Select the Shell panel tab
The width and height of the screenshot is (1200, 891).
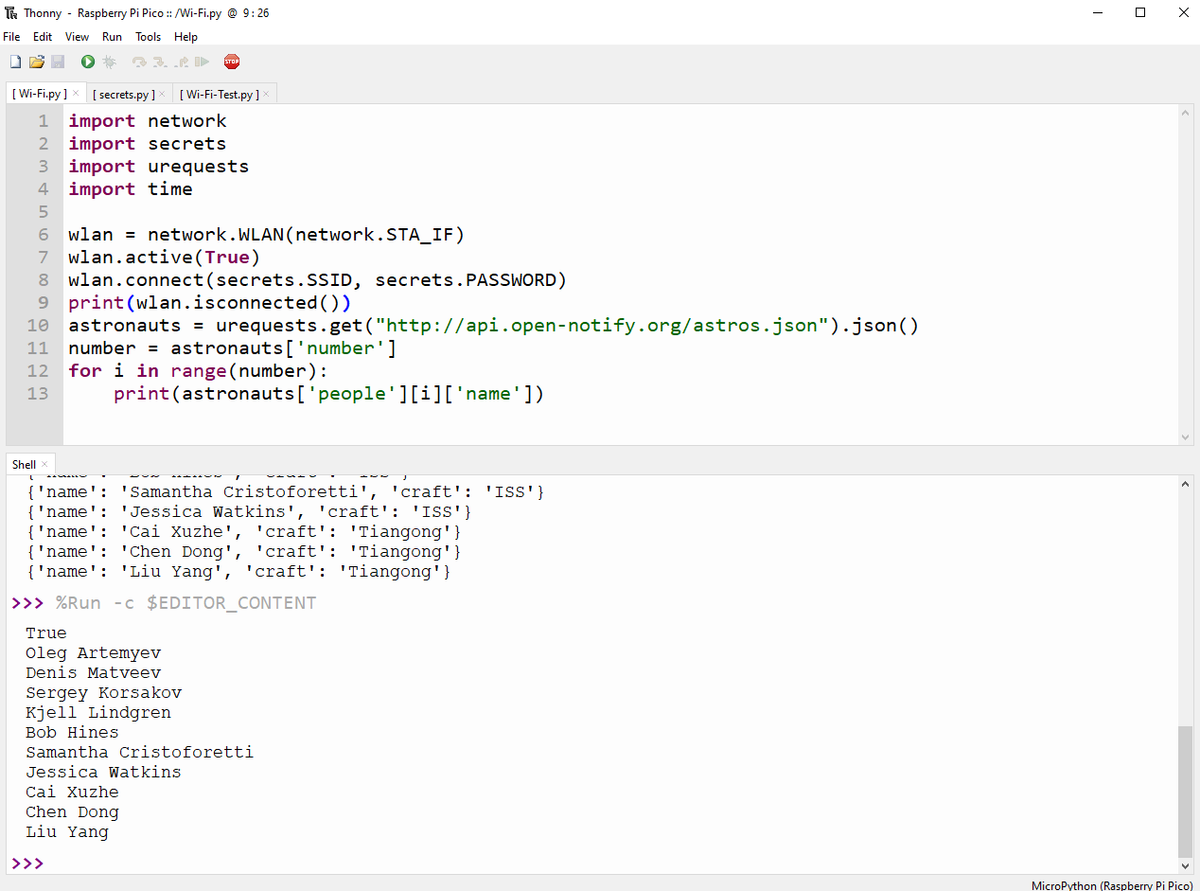(23, 464)
